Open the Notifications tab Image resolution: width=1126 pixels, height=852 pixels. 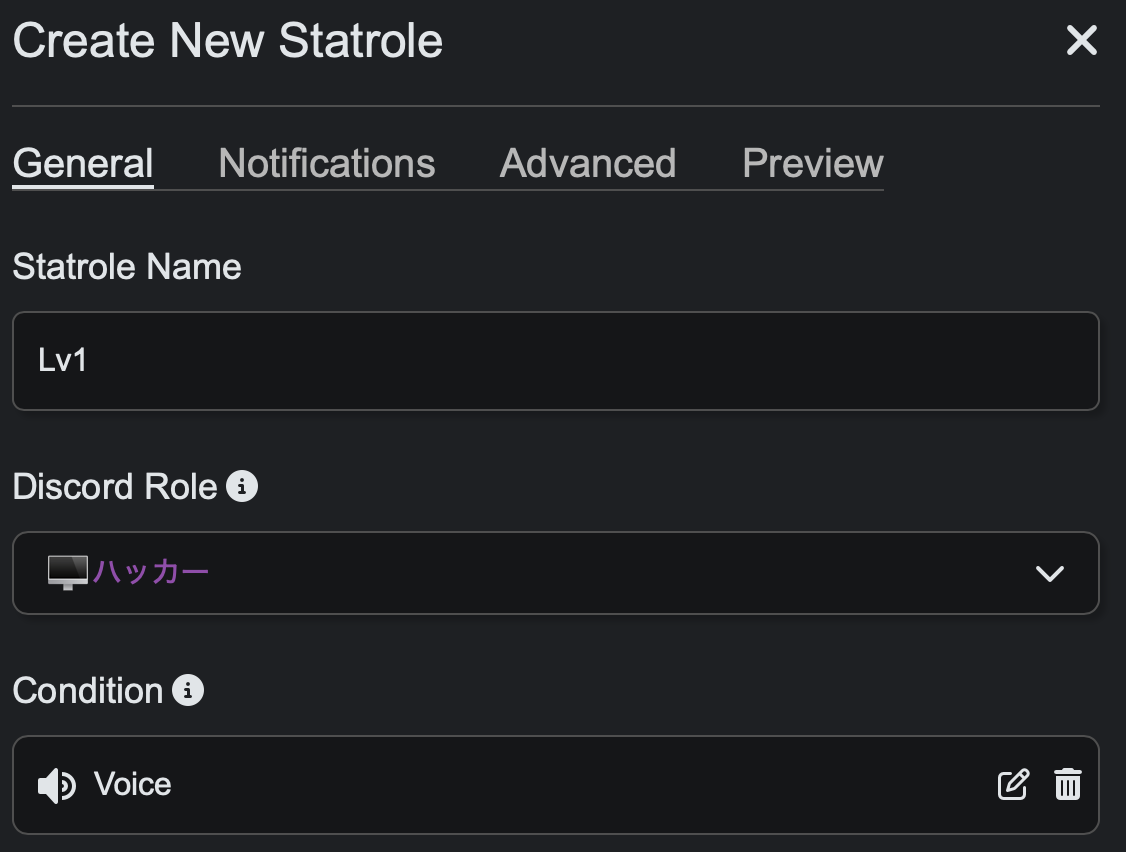326,164
